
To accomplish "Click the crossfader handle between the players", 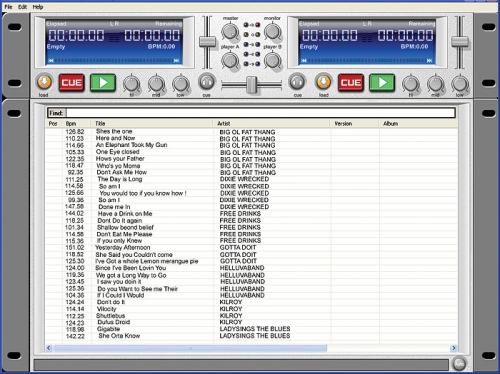I will pyautogui.click(x=252, y=85).
